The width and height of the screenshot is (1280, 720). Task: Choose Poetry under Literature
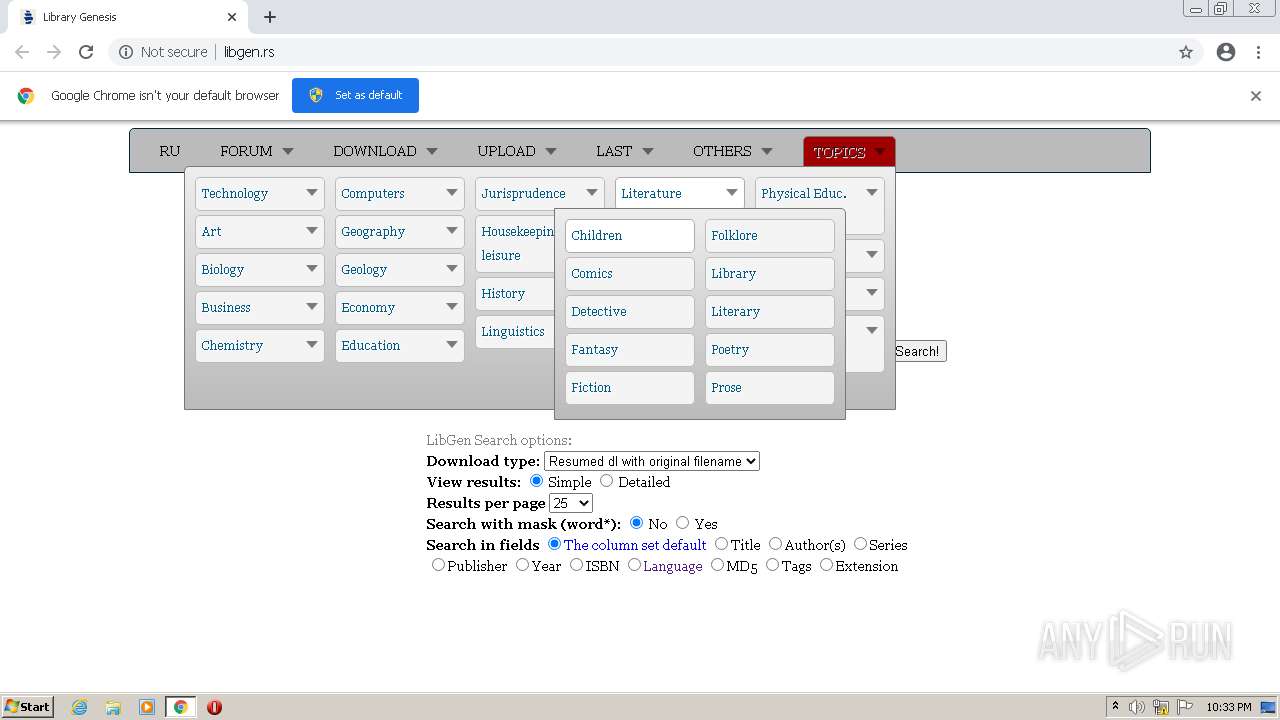(770, 350)
